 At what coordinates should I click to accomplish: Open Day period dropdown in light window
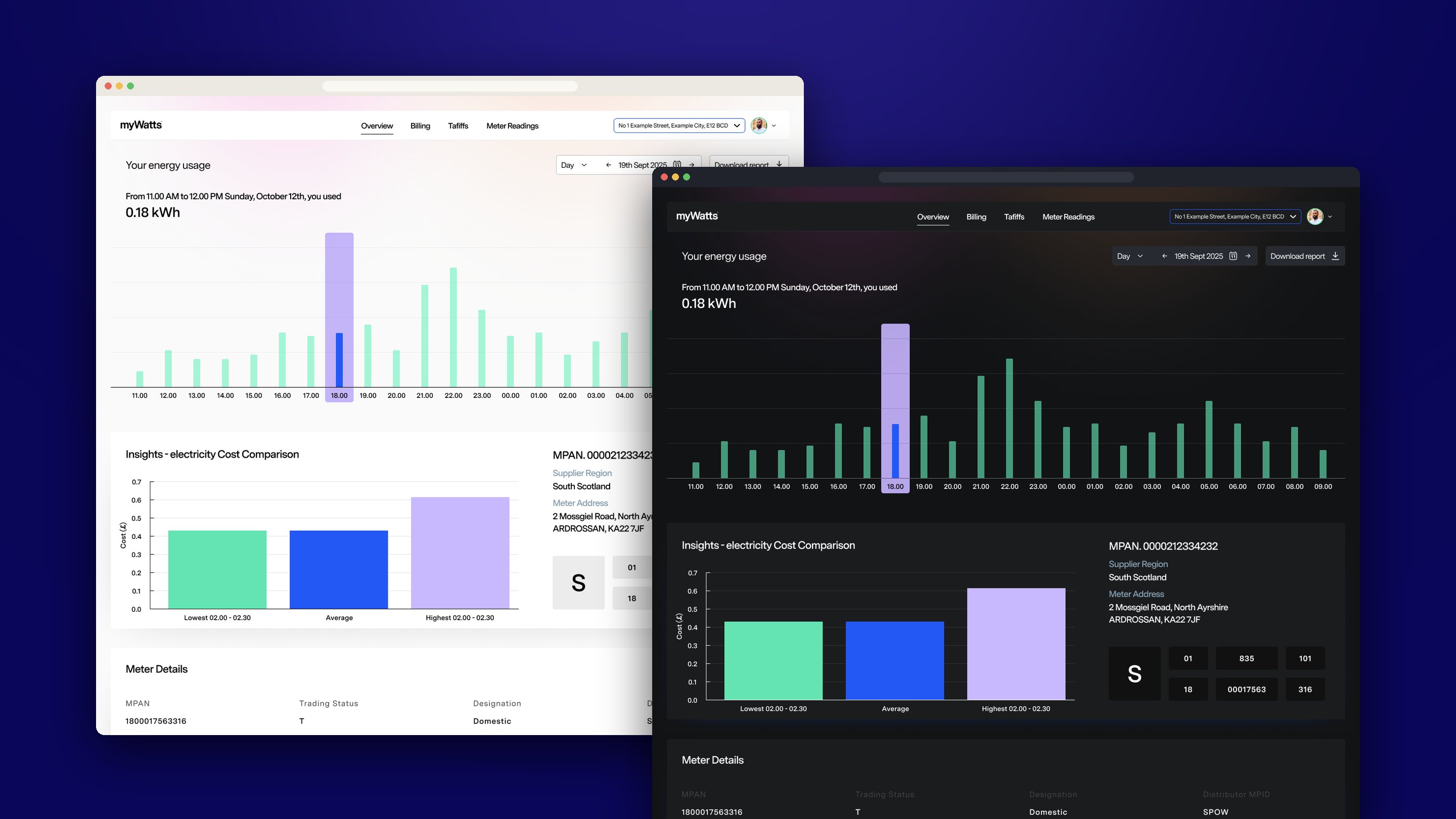click(x=574, y=165)
